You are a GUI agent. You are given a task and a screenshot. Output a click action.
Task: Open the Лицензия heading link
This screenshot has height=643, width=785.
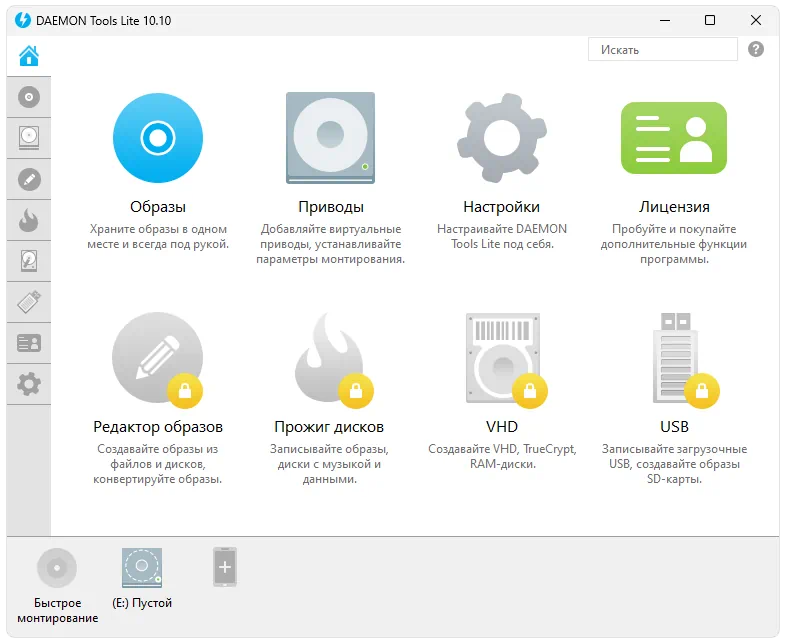tap(674, 207)
